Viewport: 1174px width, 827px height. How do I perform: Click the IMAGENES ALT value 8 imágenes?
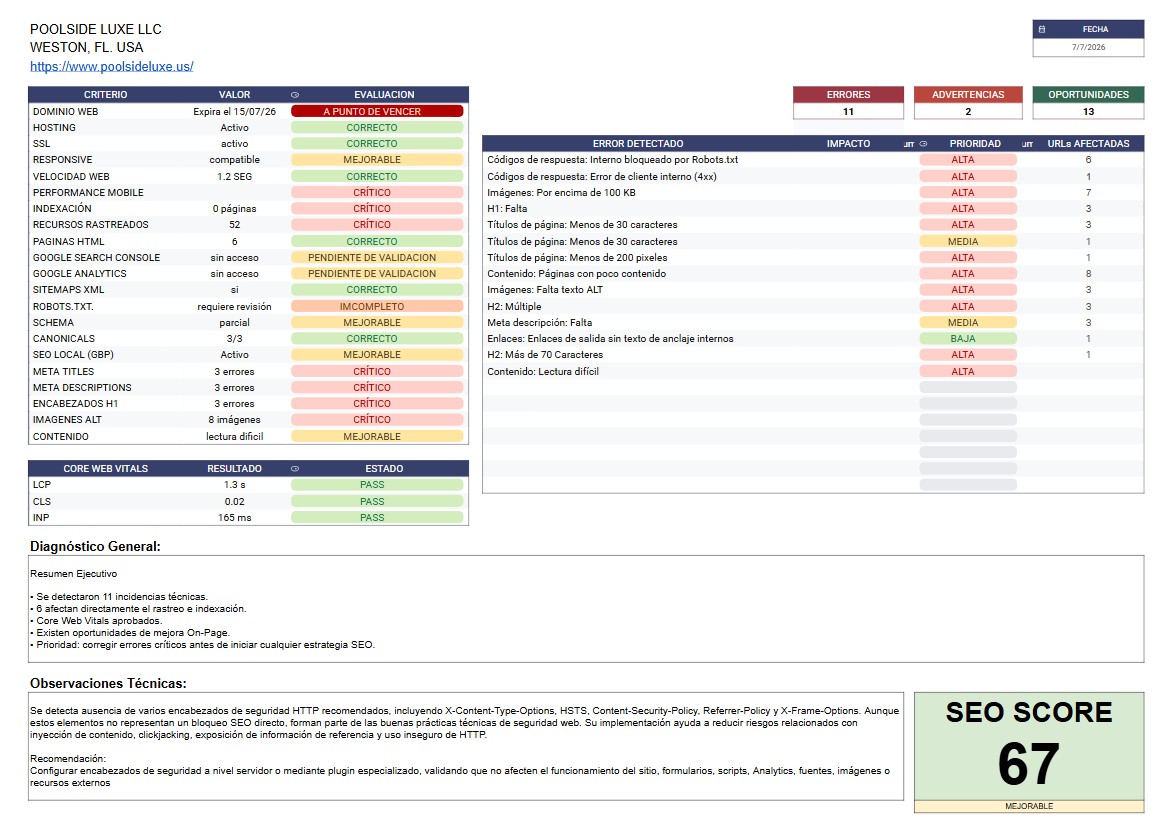(234, 420)
